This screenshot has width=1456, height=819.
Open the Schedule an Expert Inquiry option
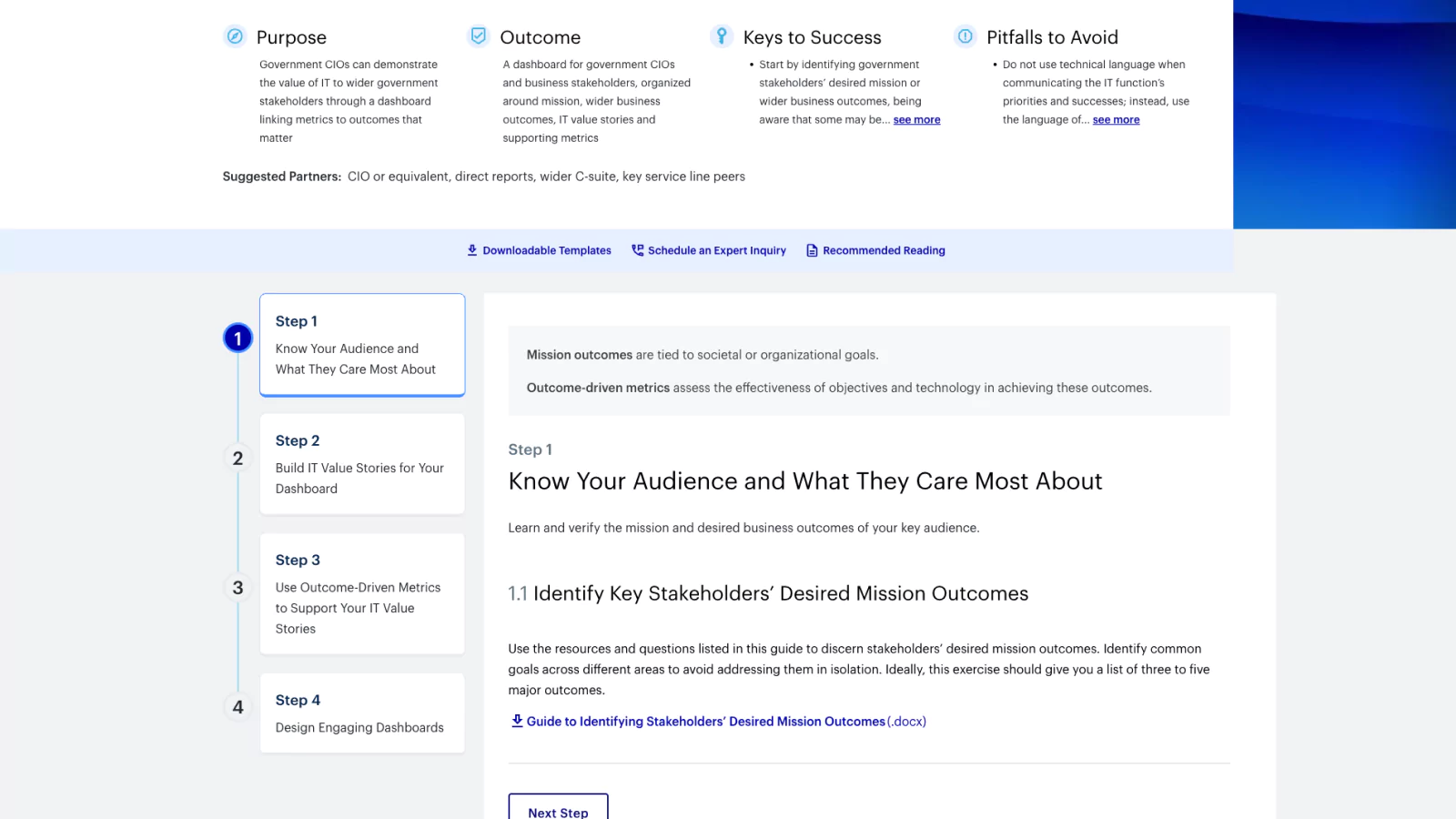pos(715,250)
